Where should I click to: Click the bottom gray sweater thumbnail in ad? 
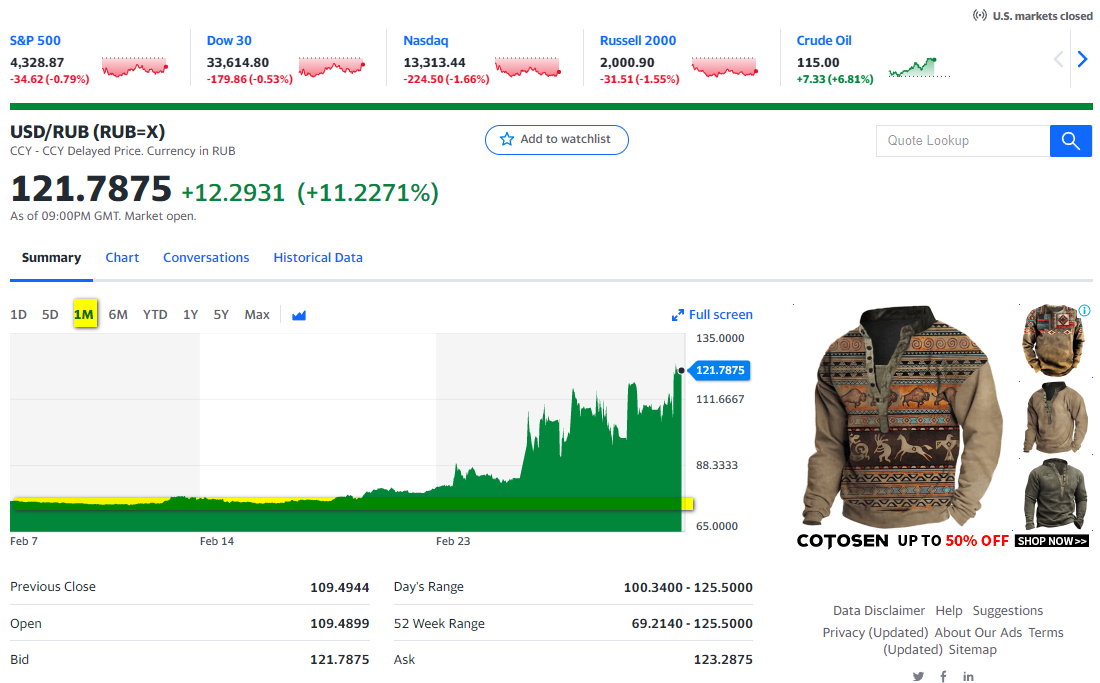[1054, 494]
